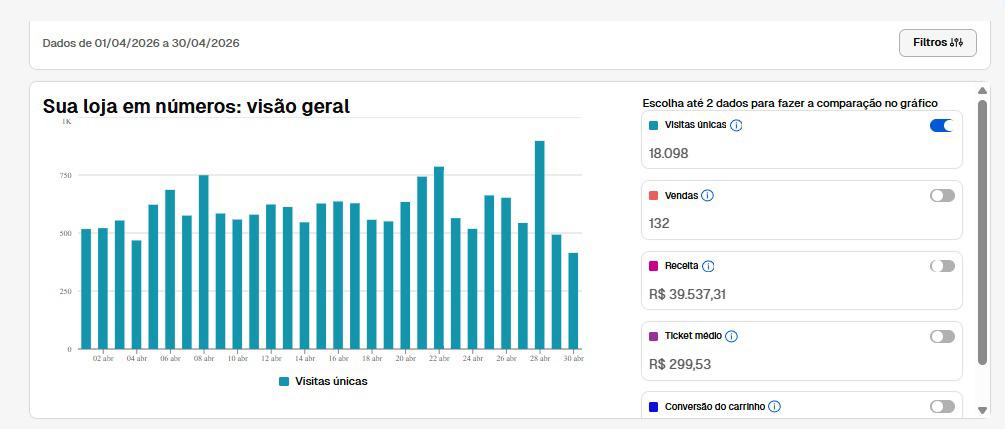Disable the Visitas únicas toggle

coord(942,126)
